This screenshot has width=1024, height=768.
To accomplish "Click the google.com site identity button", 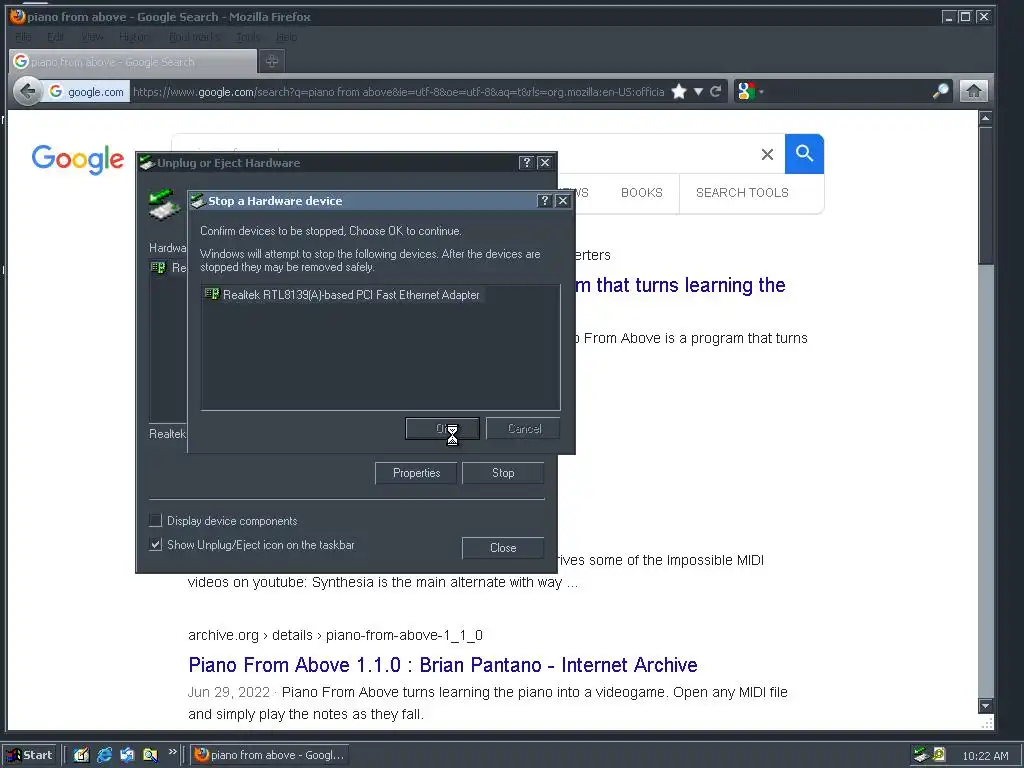I will (x=86, y=91).
